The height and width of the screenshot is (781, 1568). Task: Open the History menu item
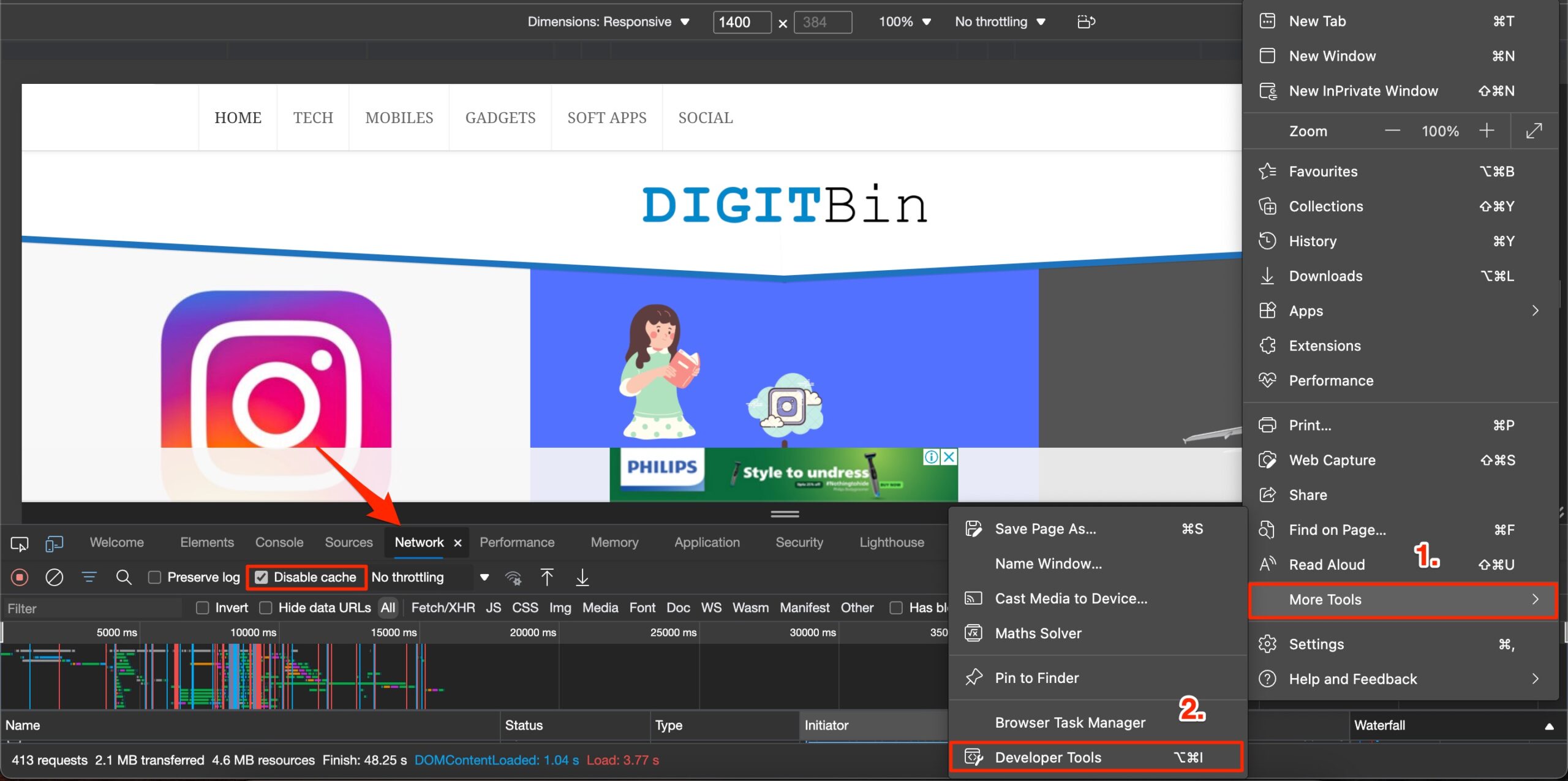(1314, 241)
